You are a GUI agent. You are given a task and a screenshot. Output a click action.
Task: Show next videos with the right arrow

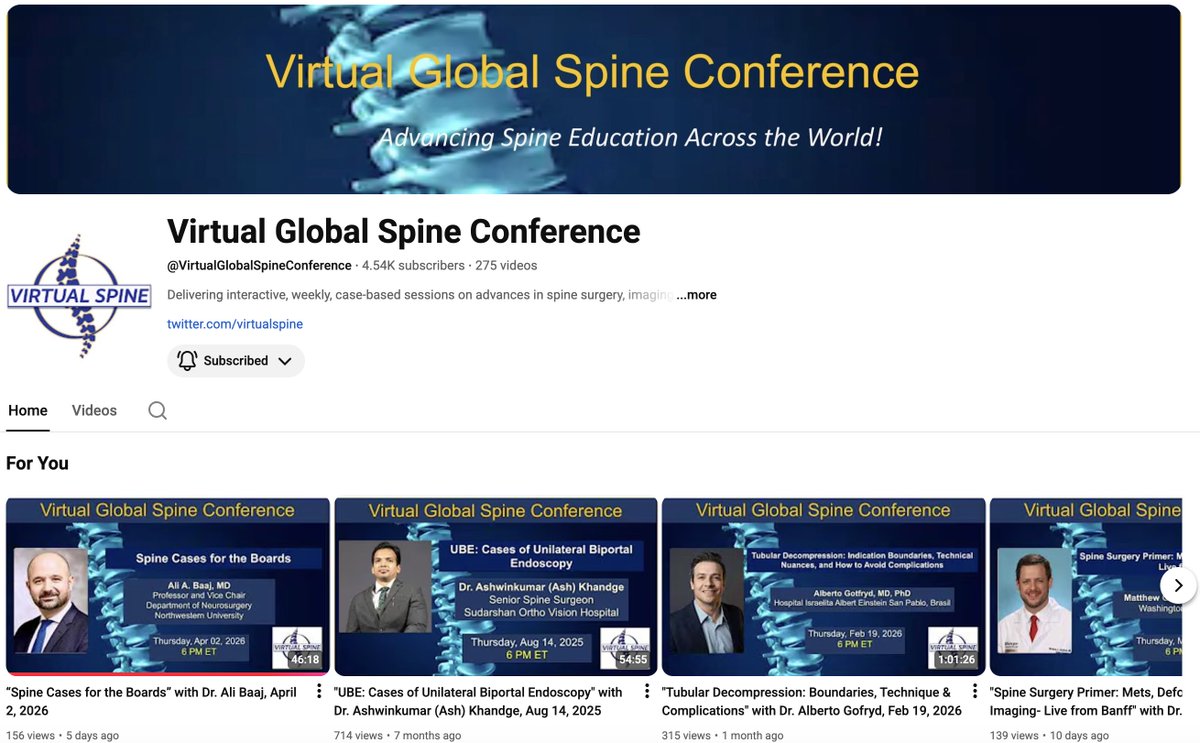click(1178, 586)
